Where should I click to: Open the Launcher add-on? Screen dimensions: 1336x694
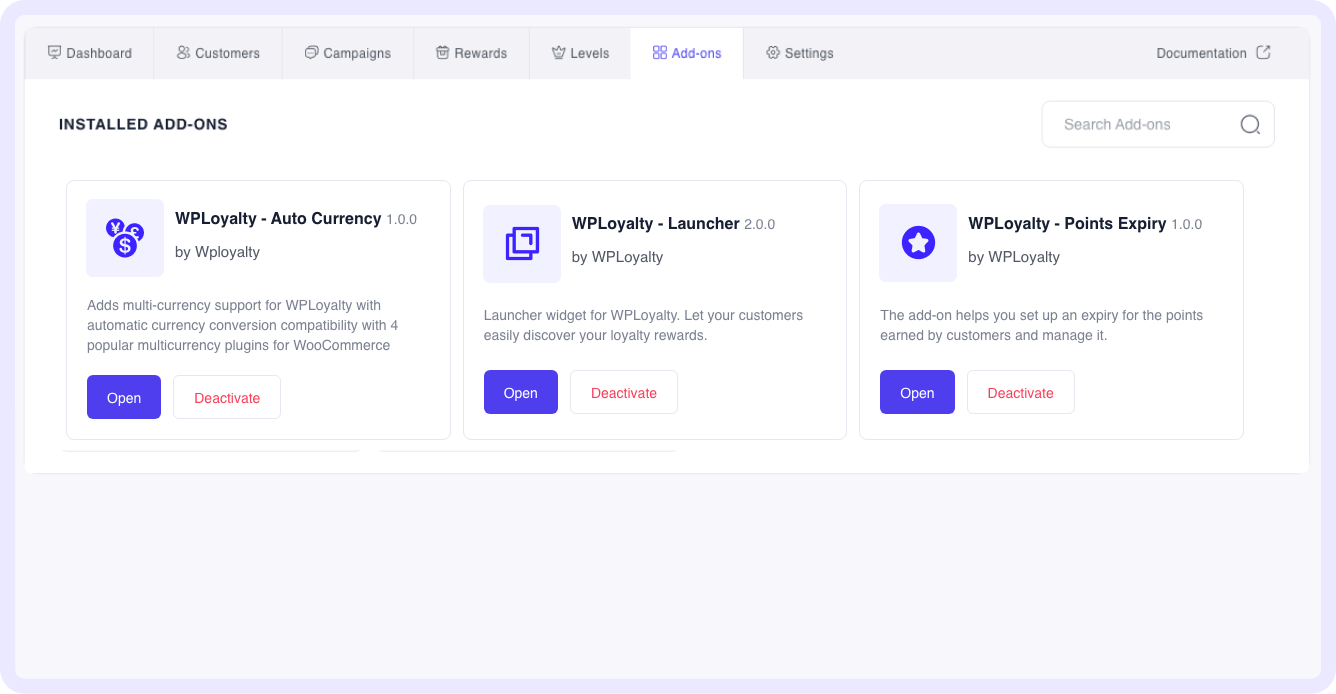pyautogui.click(x=521, y=392)
